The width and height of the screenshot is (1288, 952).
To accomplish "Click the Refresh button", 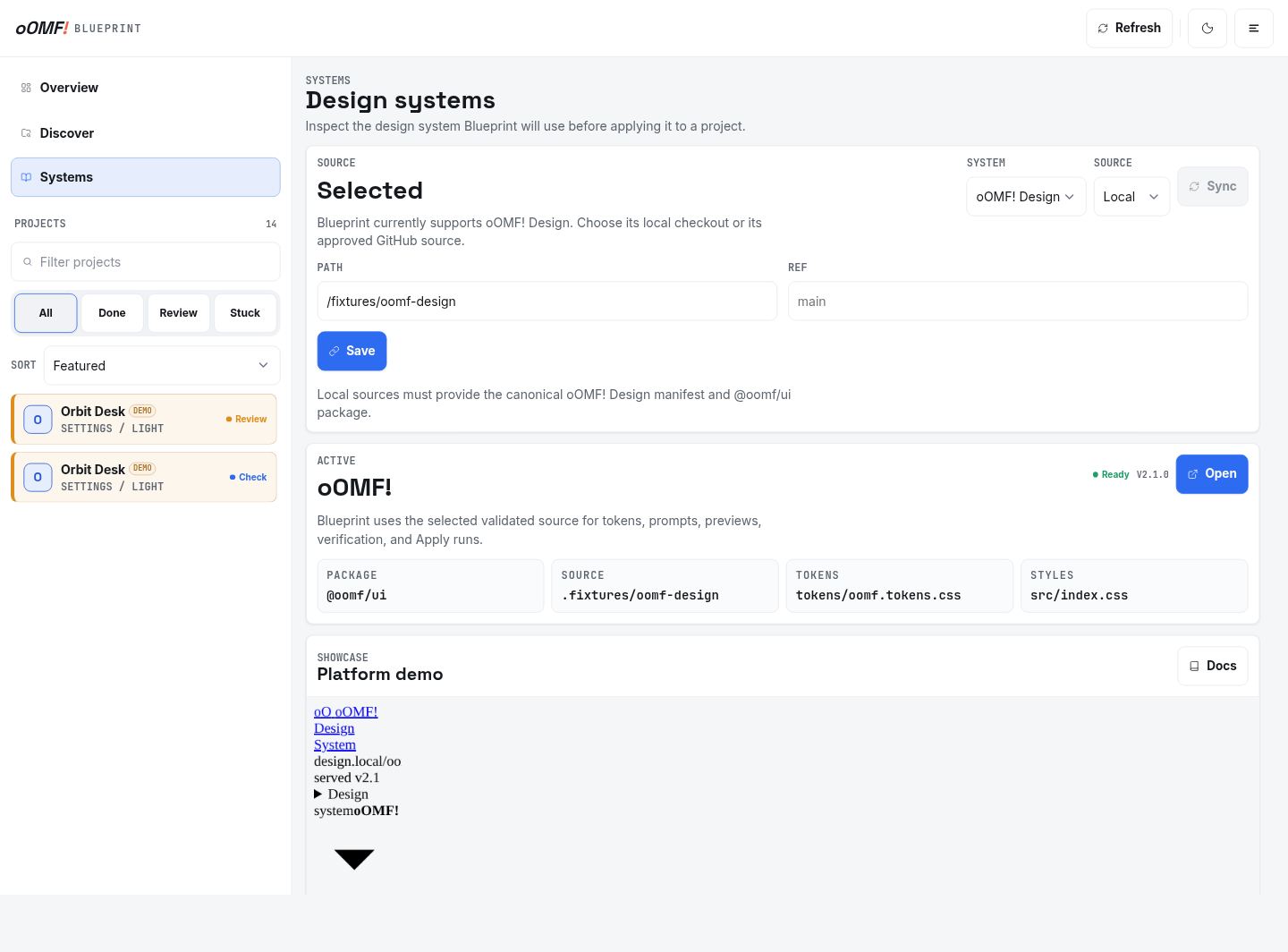I will coord(1129,29).
